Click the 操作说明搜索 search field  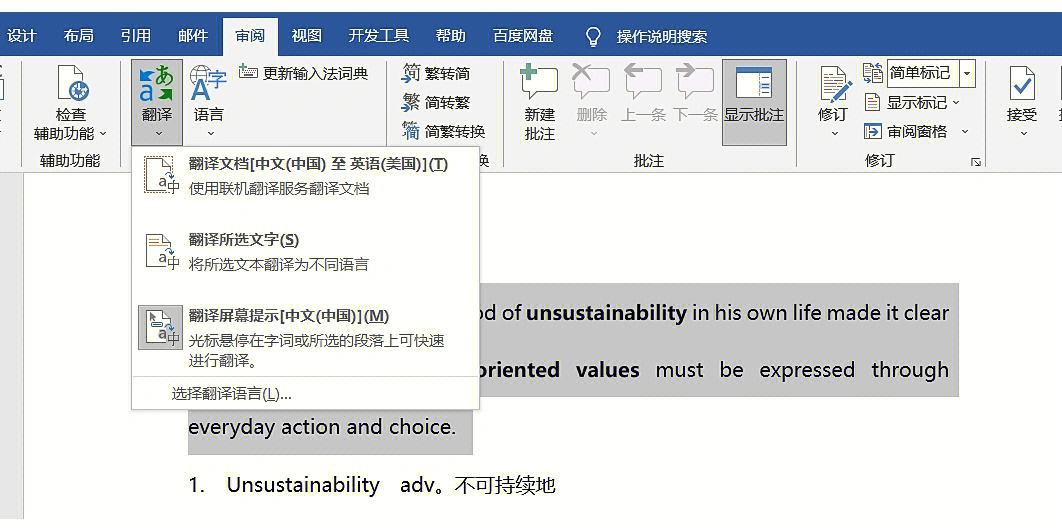[x=662, y=37]
